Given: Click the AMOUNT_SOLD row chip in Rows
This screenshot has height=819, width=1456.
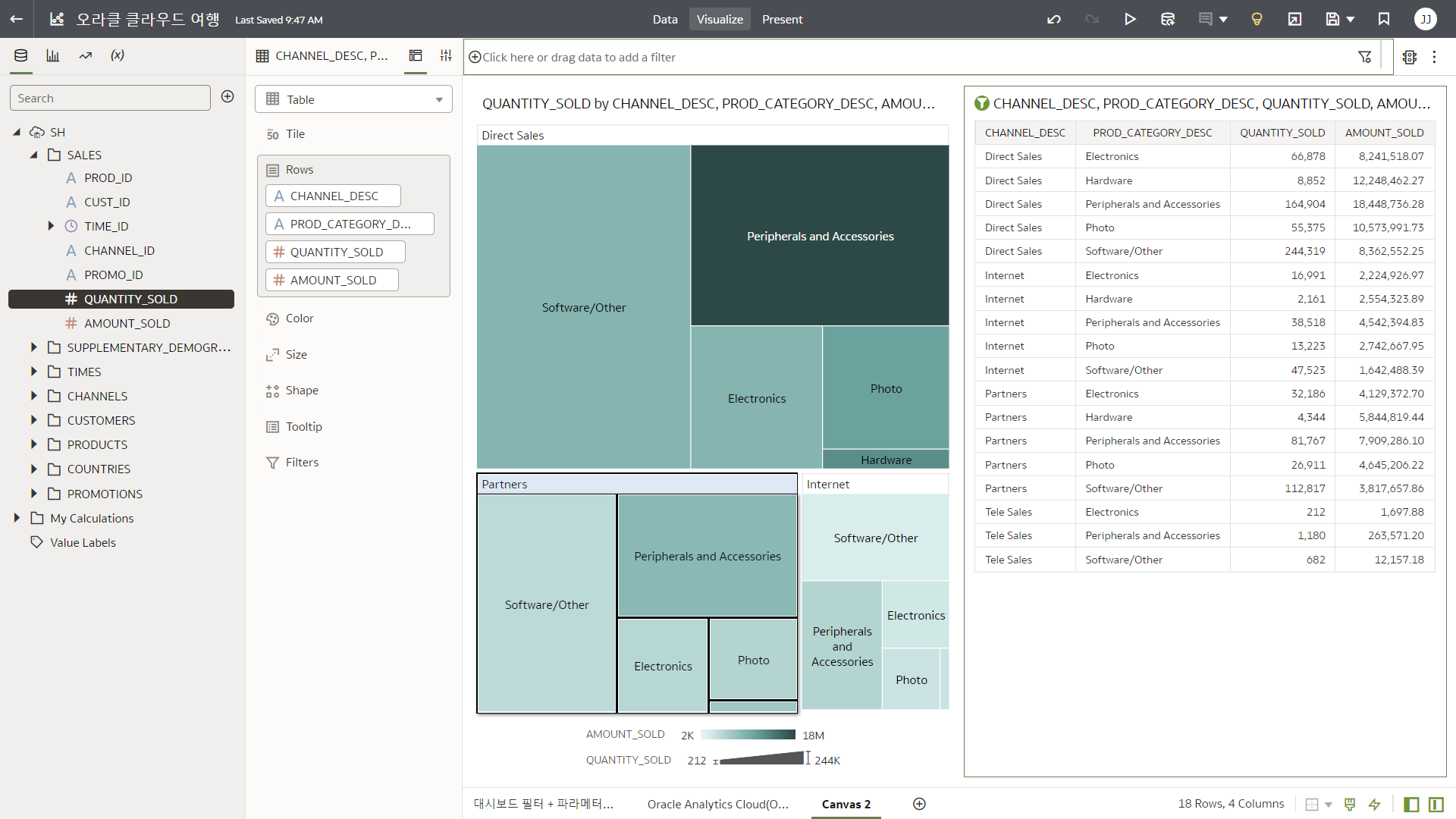Looking at the screenshot, I should coord(332,280).
